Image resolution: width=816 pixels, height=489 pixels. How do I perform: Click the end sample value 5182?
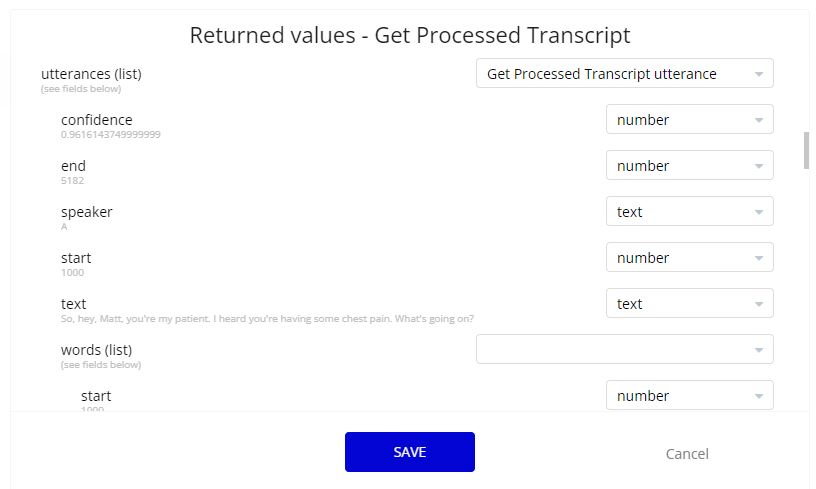pos(72,181)
